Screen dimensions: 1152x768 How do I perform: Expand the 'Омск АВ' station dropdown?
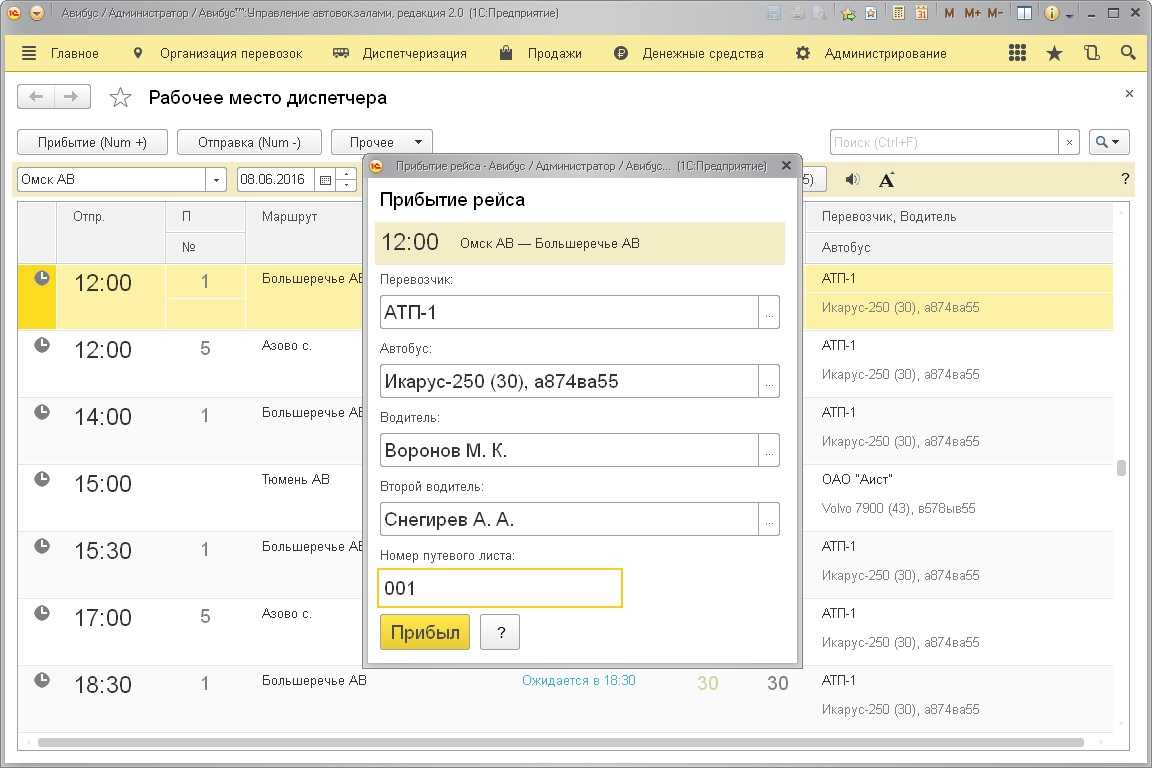point(217,180)
